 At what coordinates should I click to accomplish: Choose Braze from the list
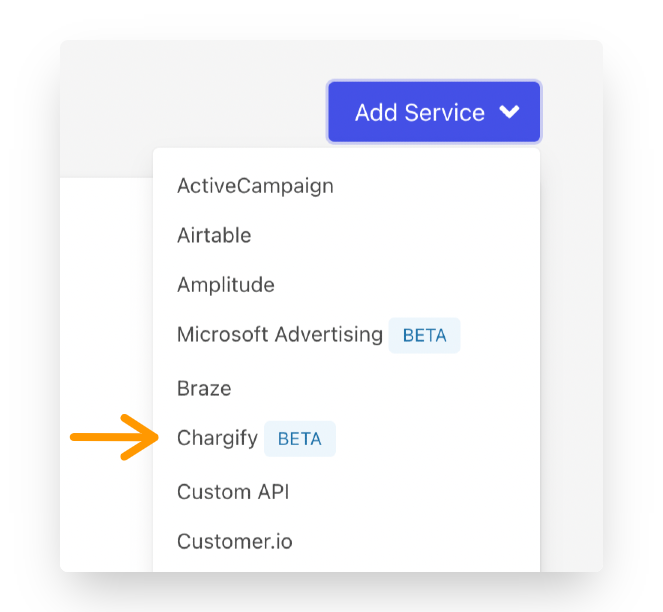tap(204, 388)
